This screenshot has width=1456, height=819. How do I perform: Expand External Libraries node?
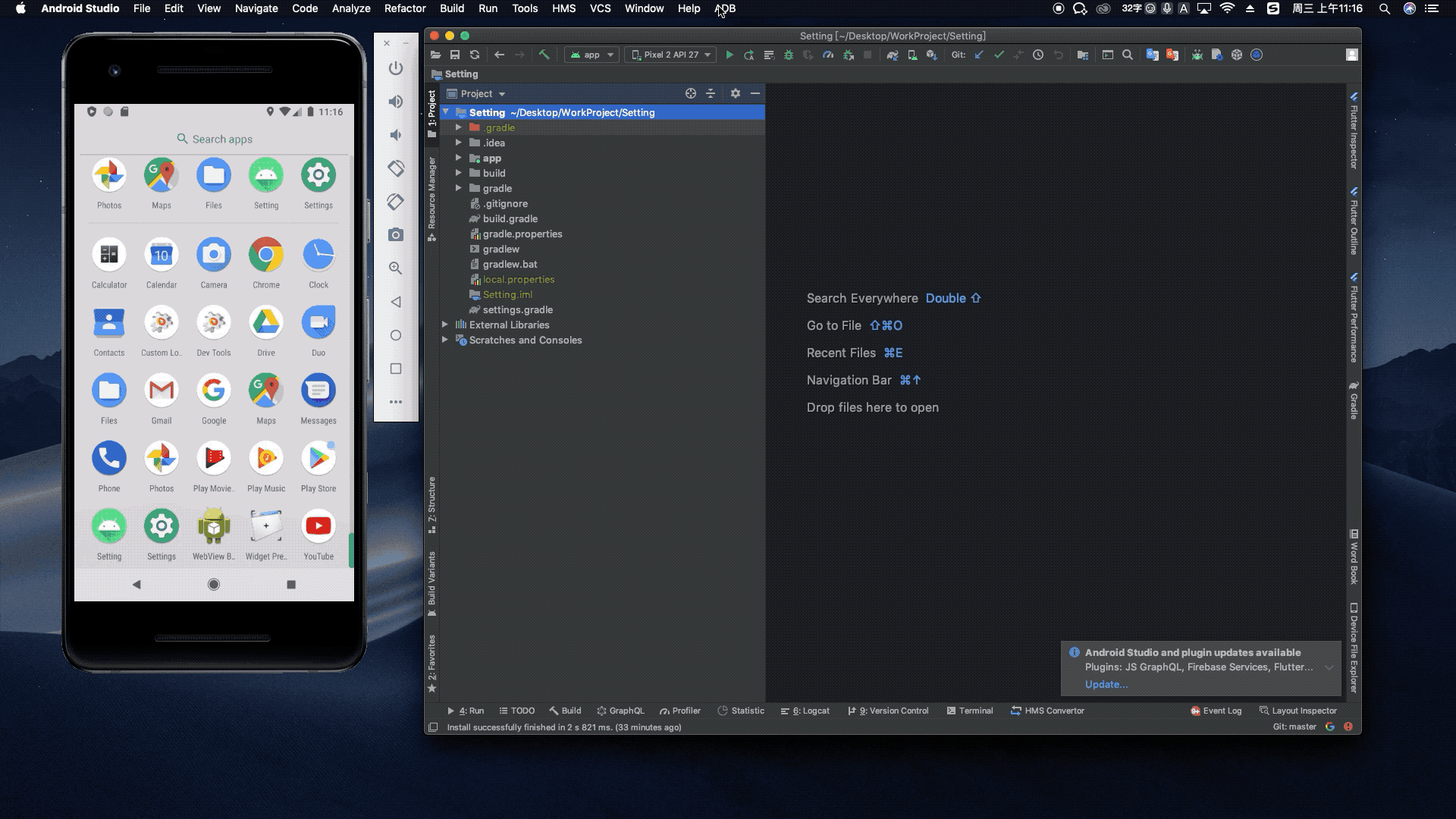click(x=445, y=325)
